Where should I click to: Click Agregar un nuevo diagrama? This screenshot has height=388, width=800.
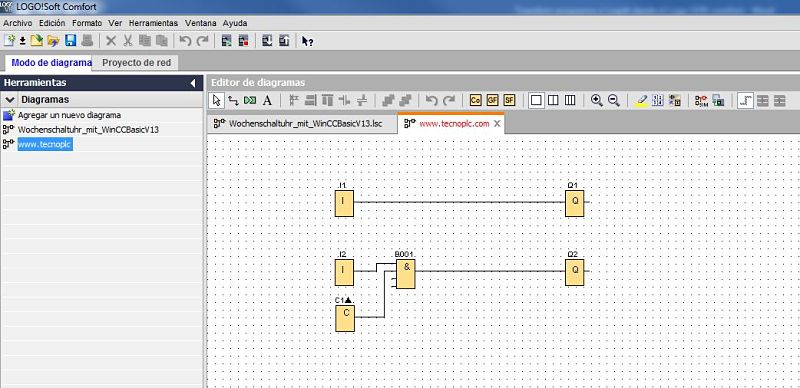click(69, 115)
